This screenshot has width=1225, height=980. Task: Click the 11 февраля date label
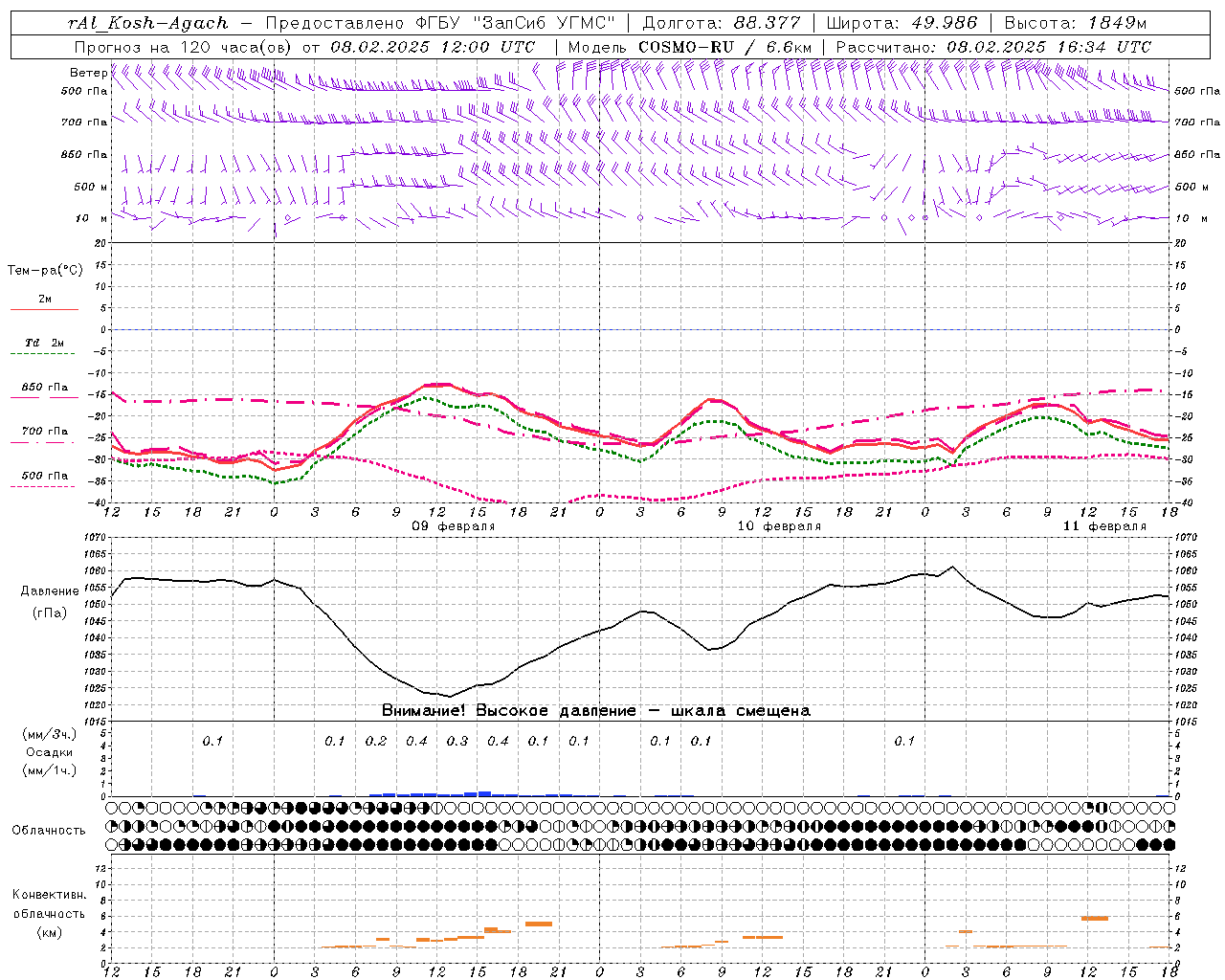pos(1104,526)
